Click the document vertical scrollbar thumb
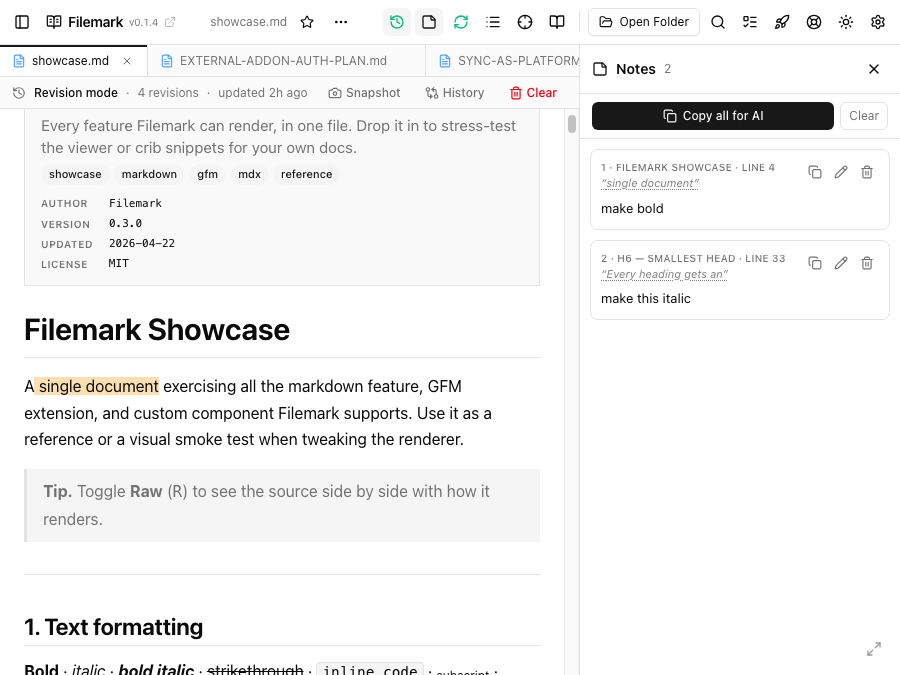Image resolution: width=900 pixels, height=675 pixels. point(572,124)
